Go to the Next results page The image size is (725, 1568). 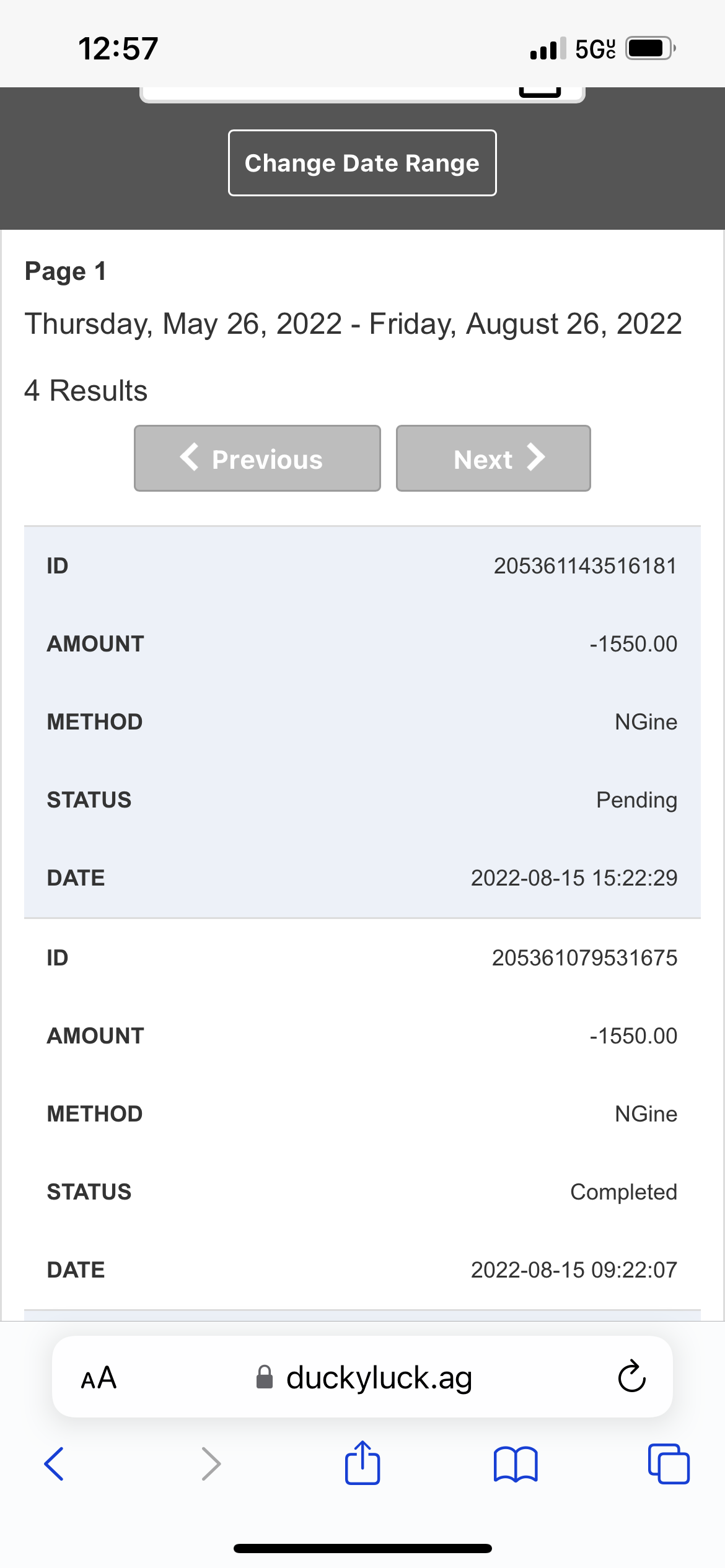(x=493, y=458)
